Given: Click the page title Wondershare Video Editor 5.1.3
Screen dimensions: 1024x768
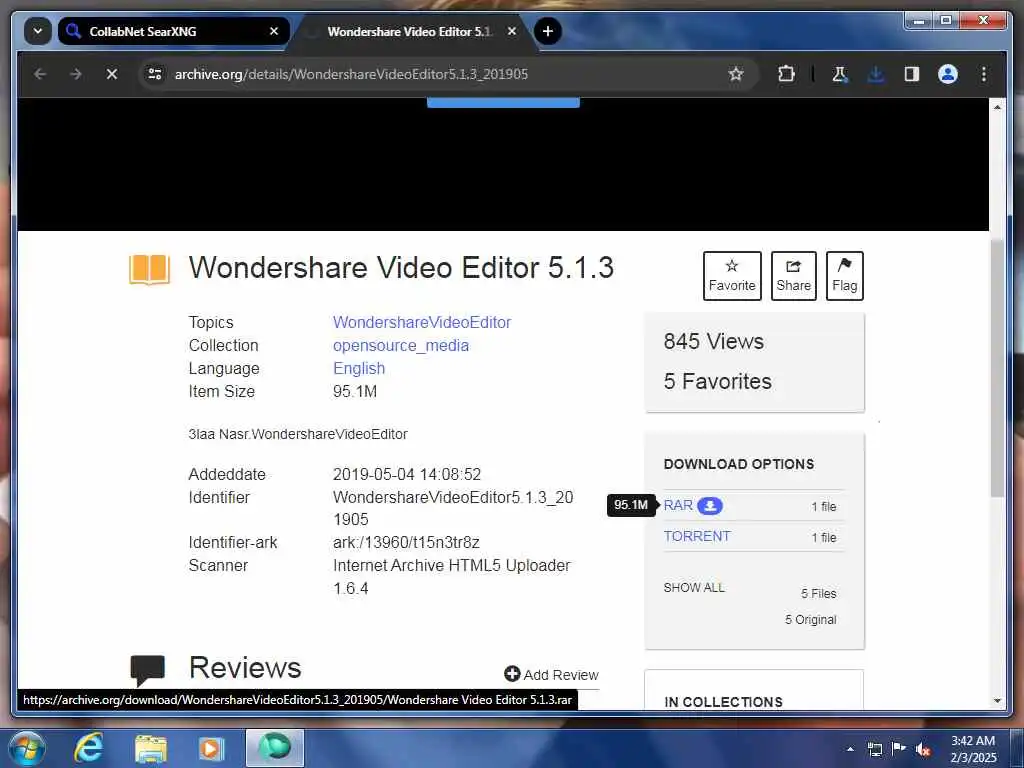Looking at the screenshot, I should click(401, 268).
